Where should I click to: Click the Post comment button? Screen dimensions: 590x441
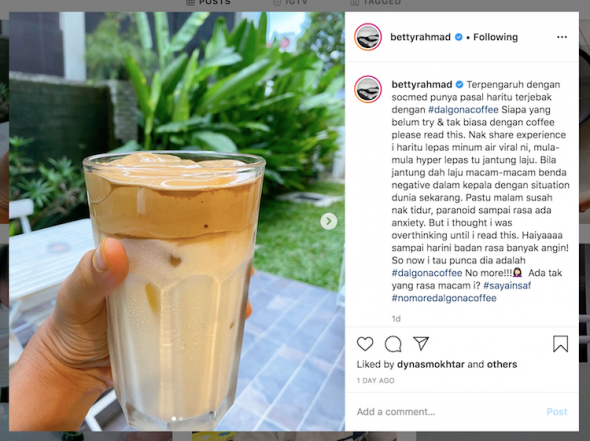tap(557, 412)
